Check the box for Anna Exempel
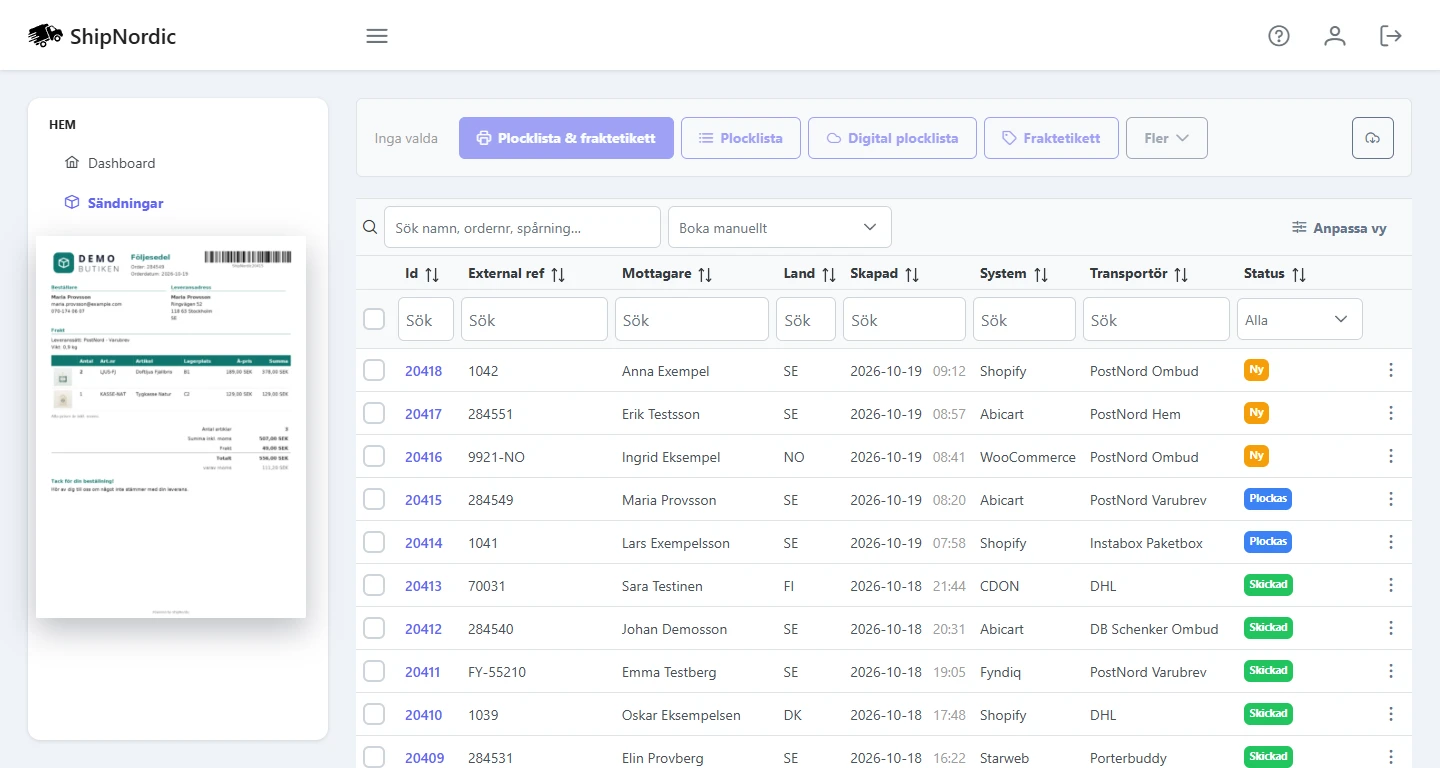 pos(374,371)
